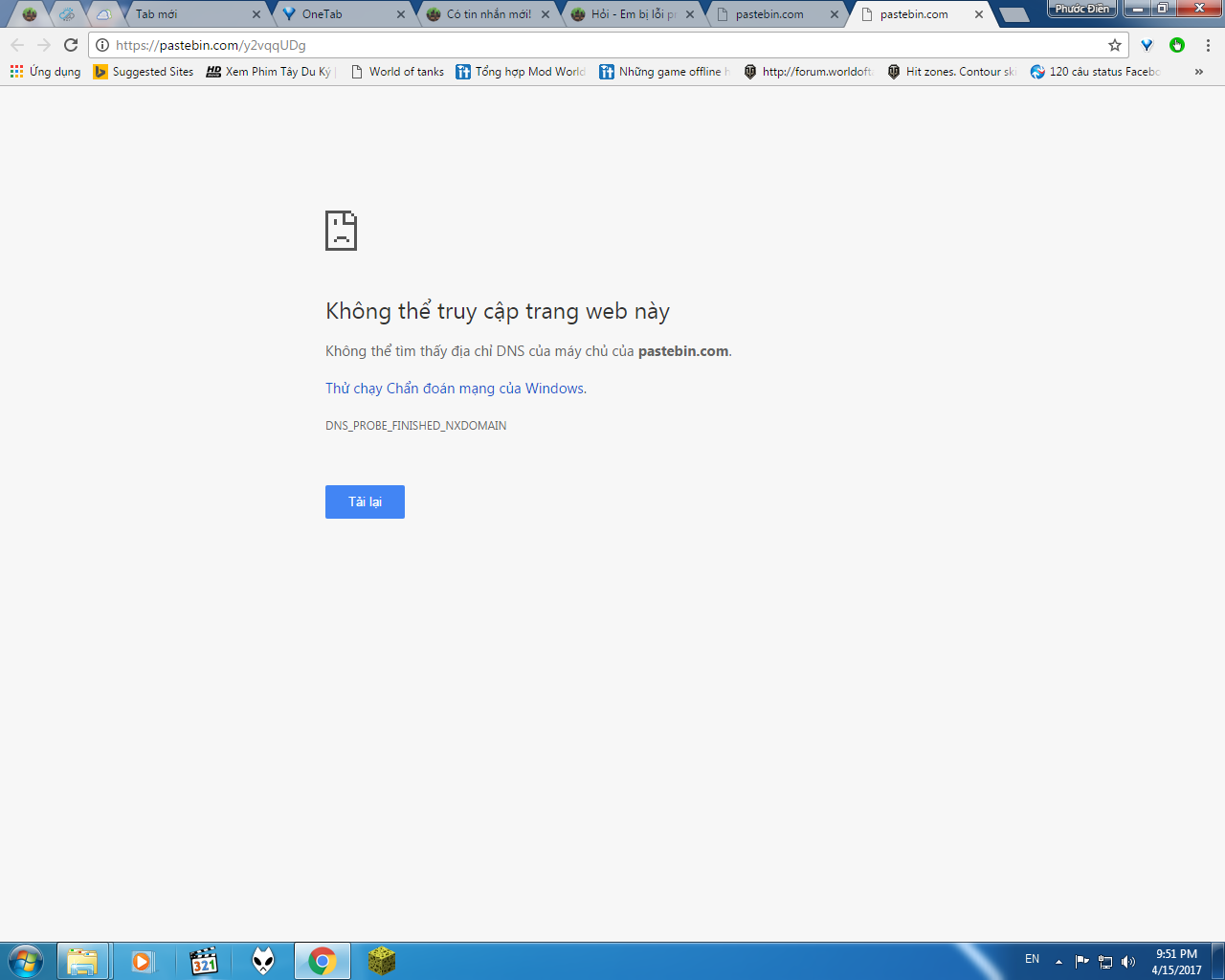Screen dimensions: 1225x980
Task: Close the Có tin nhắn mới! tab
Action: [546, 14]
